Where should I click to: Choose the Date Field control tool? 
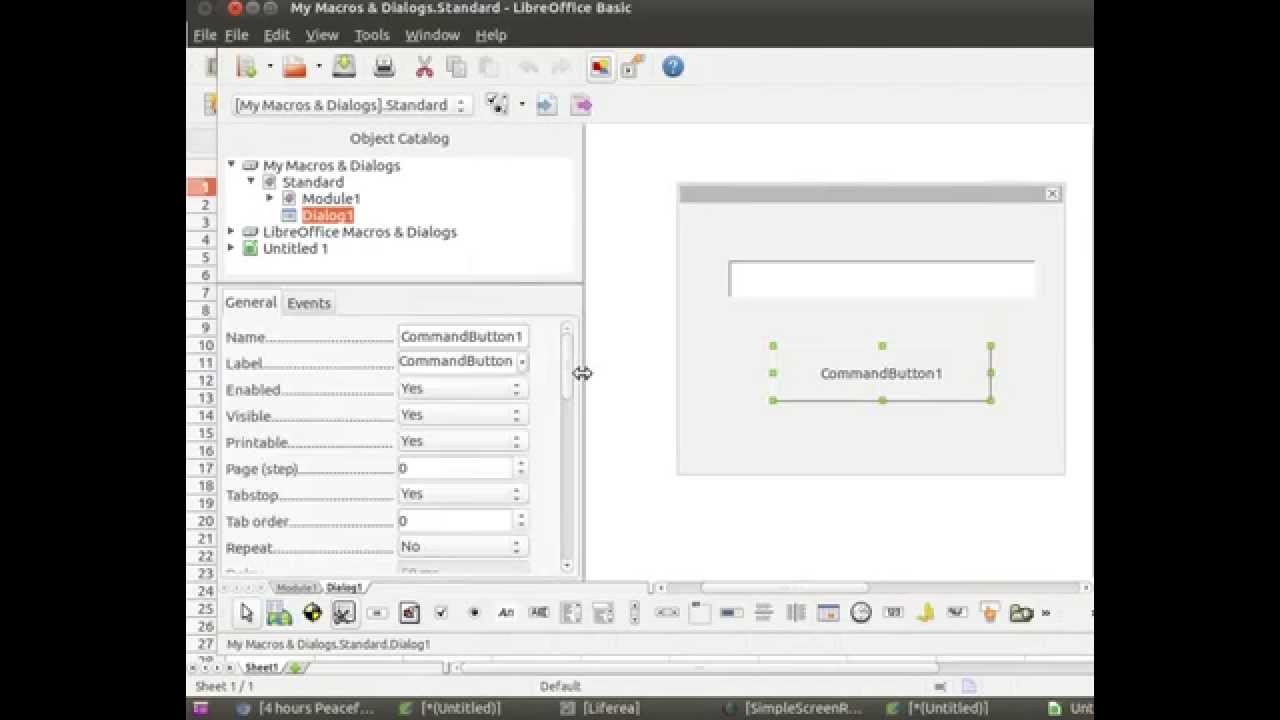[x=829, y=613]
